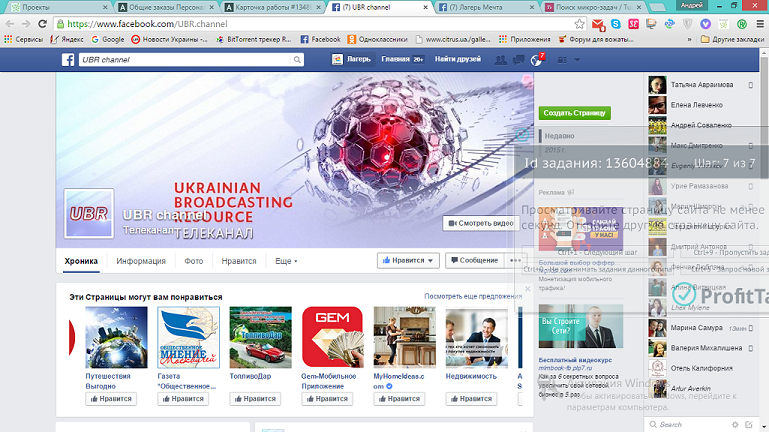This screenshot has width=769, height=432.
Task: Click the Facebook logo in the blue bar
Action: pos(68,59)
